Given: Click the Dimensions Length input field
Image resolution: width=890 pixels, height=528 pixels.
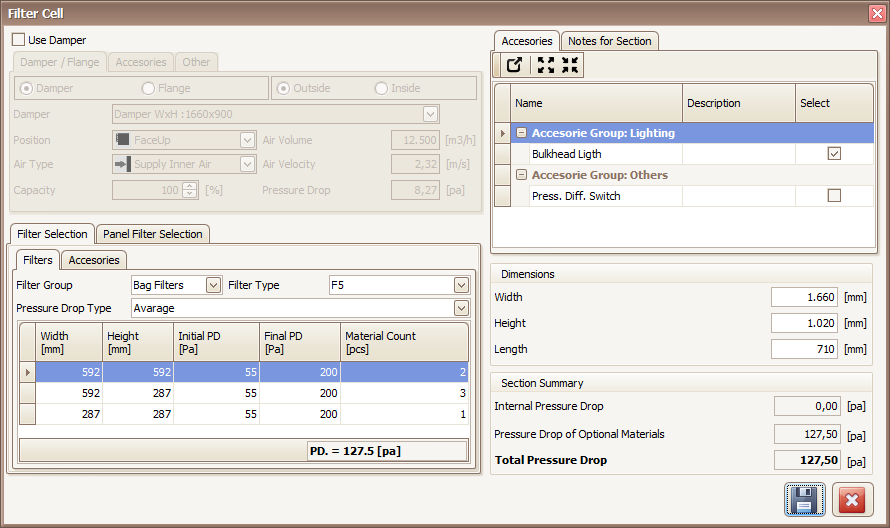Looking at the screenshot, I should click(x=804, y=349).
